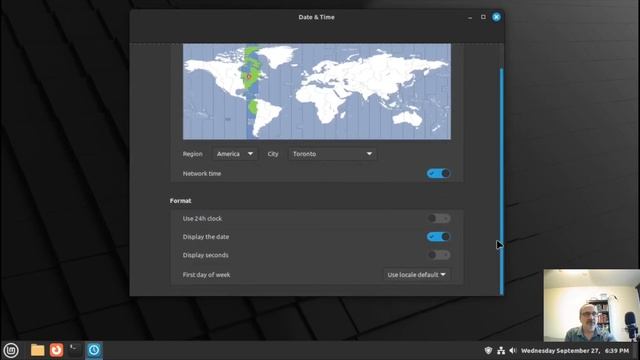Open the First day of week dropdown

[x=416, y=275]
